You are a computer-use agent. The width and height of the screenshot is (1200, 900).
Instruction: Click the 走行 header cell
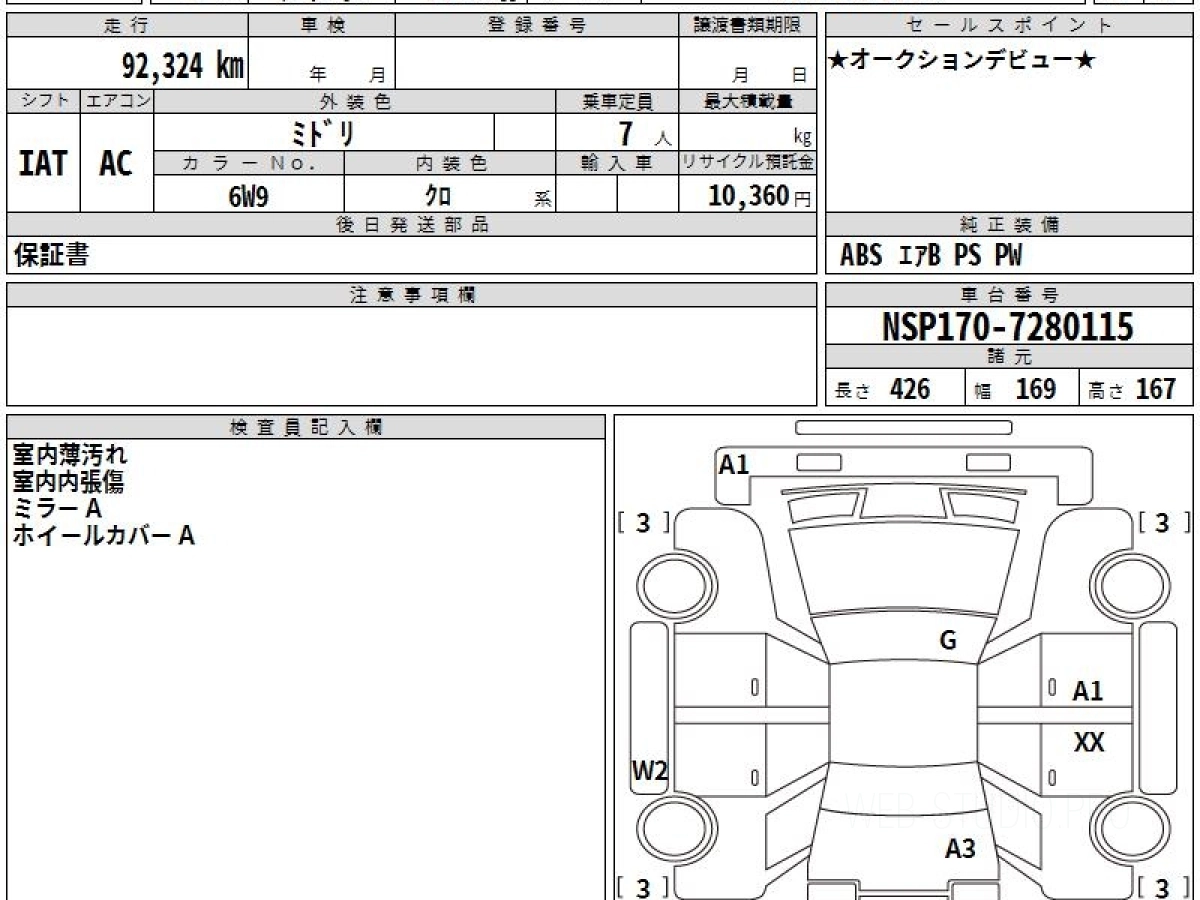(127, 26)
